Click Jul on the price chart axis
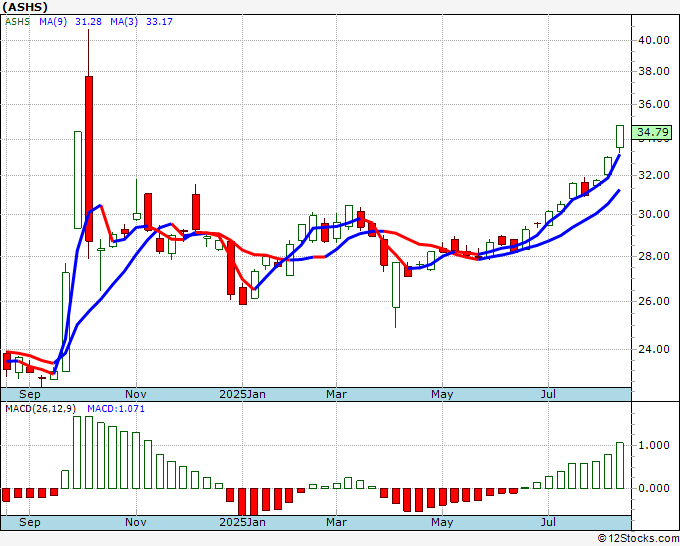680x546 pixels. click(x=548, y=394)
